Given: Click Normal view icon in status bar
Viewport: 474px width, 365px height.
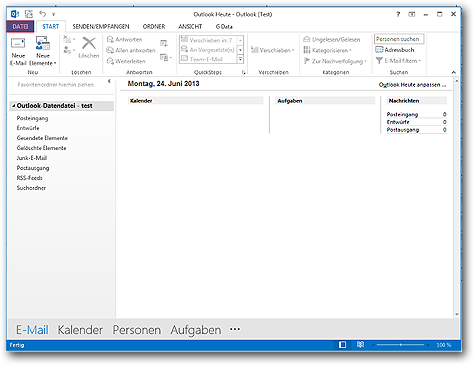Looking at the screenshot, I should coord(342,345).
